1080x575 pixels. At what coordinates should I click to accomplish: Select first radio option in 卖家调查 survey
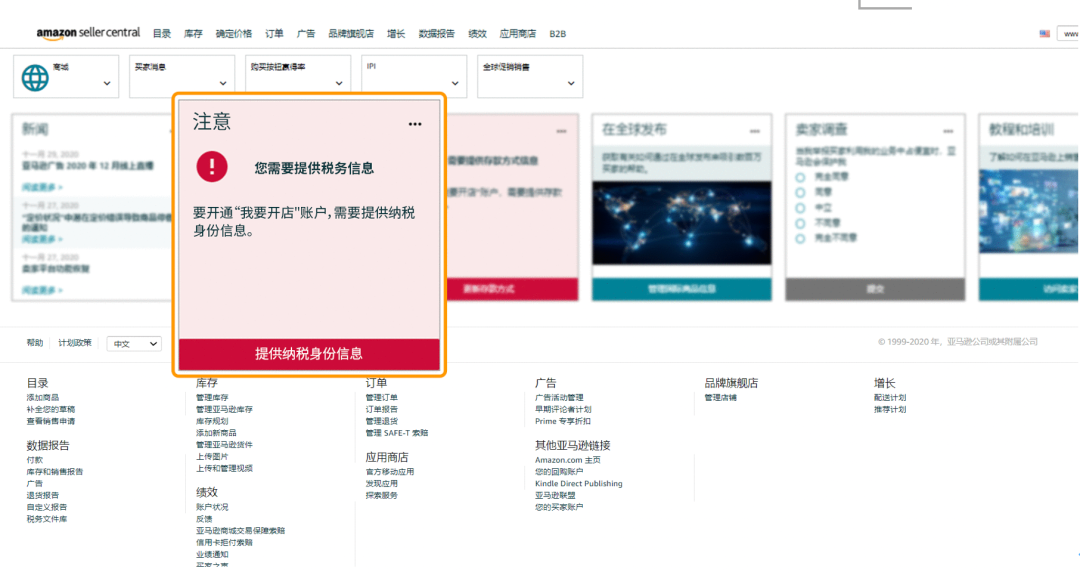800,177
